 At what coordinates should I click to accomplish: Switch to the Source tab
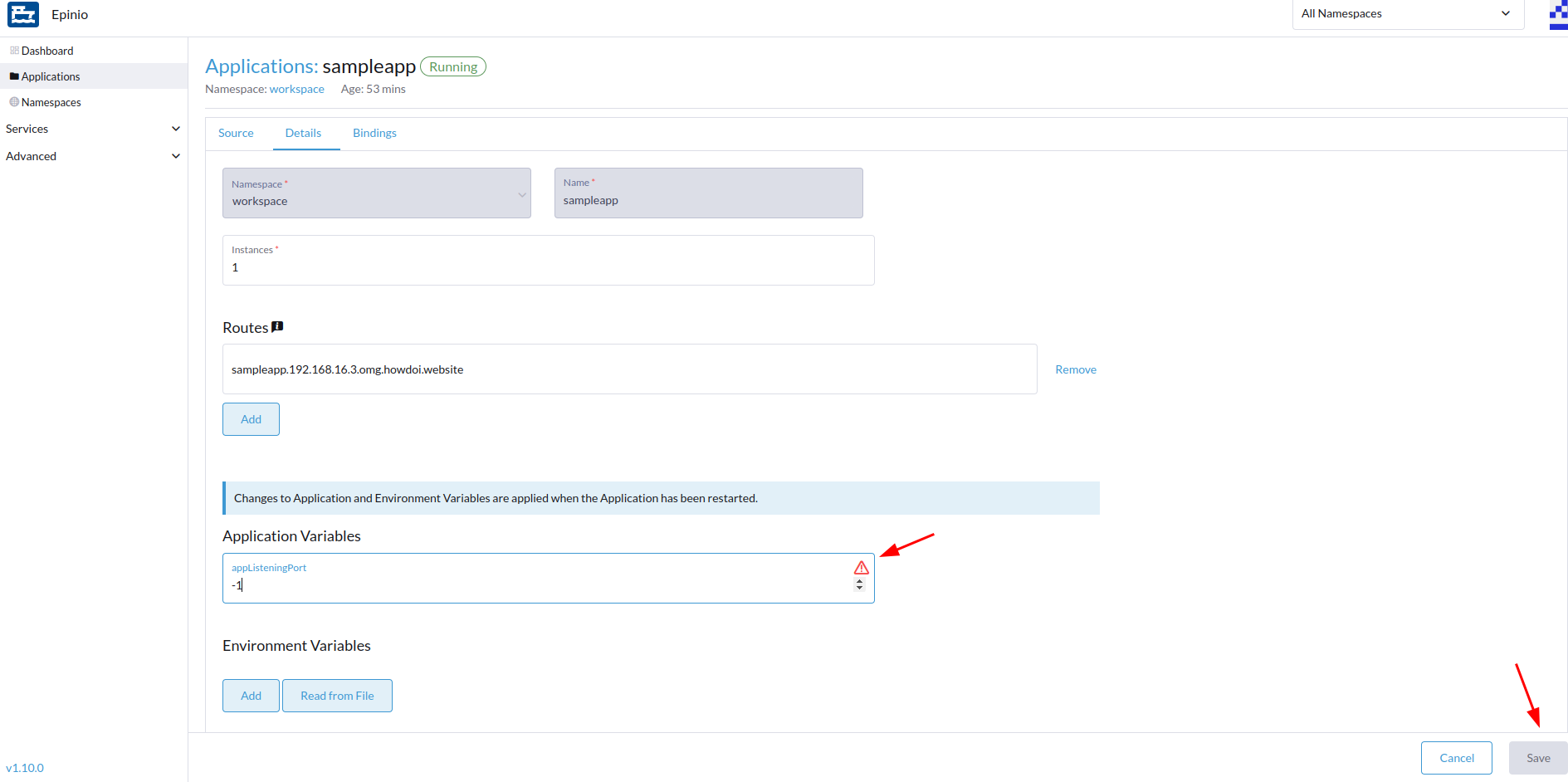pos(236,133)
